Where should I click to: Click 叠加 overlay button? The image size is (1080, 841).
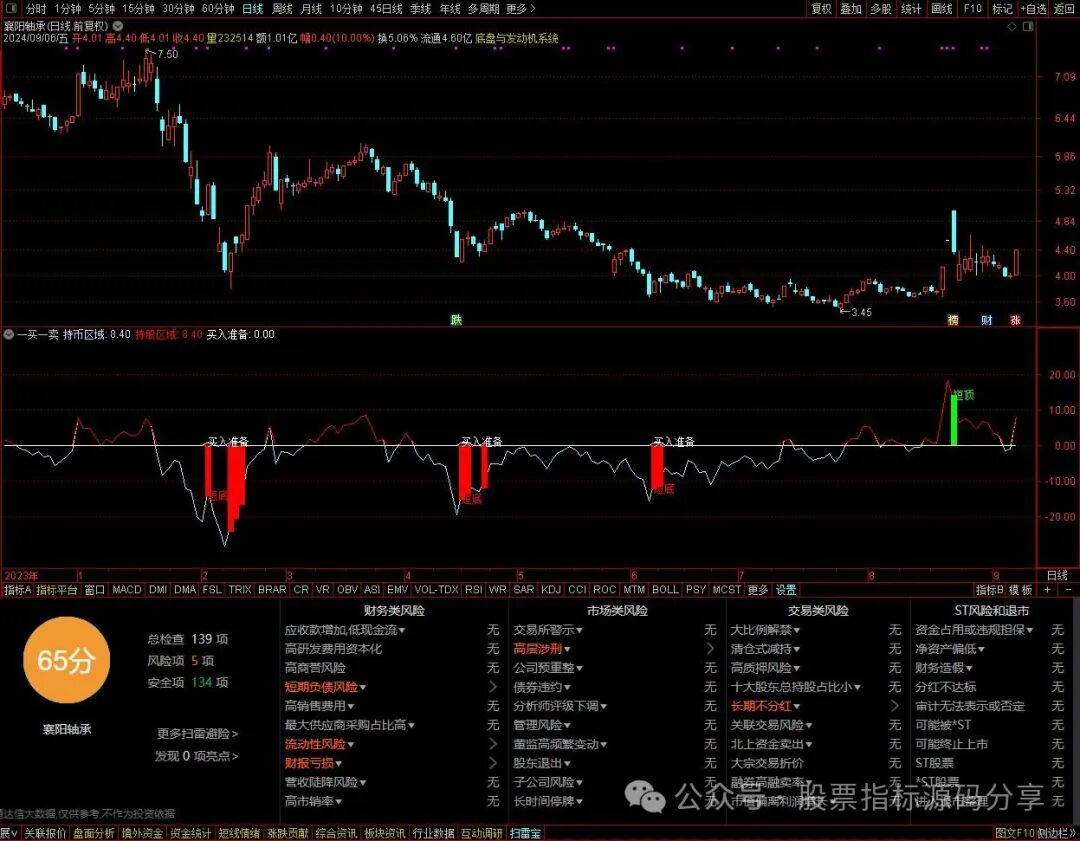tap(851, 8)
